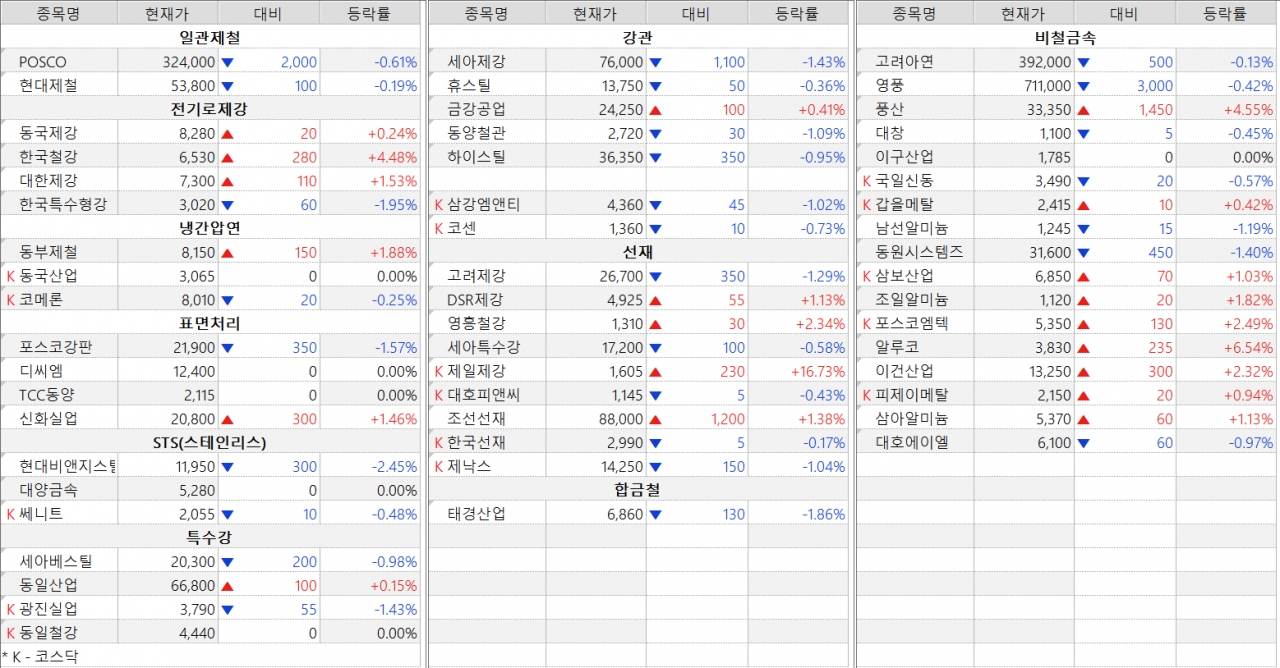Open the 동부제철 stock entry

coord(48,252)
